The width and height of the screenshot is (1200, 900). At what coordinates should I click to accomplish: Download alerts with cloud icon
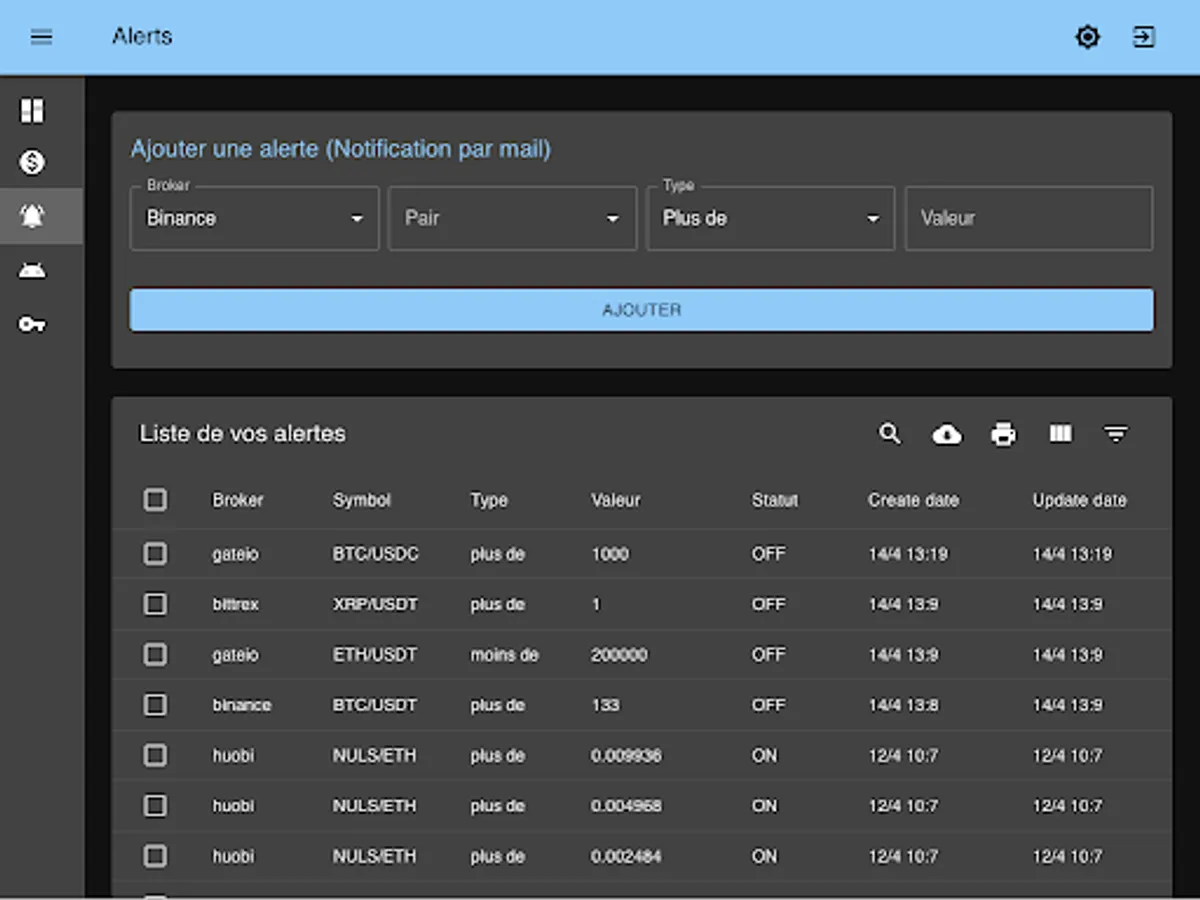pos(946,433)
